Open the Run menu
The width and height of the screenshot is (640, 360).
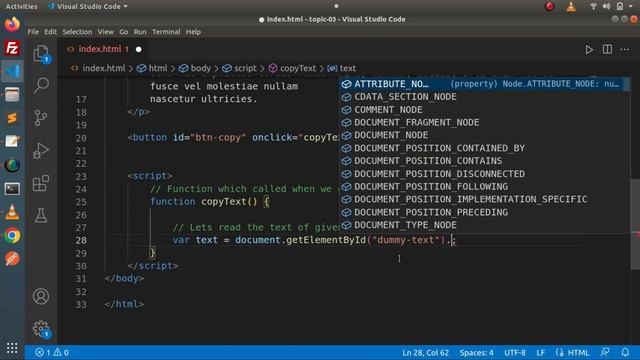(x=140, y=32)
